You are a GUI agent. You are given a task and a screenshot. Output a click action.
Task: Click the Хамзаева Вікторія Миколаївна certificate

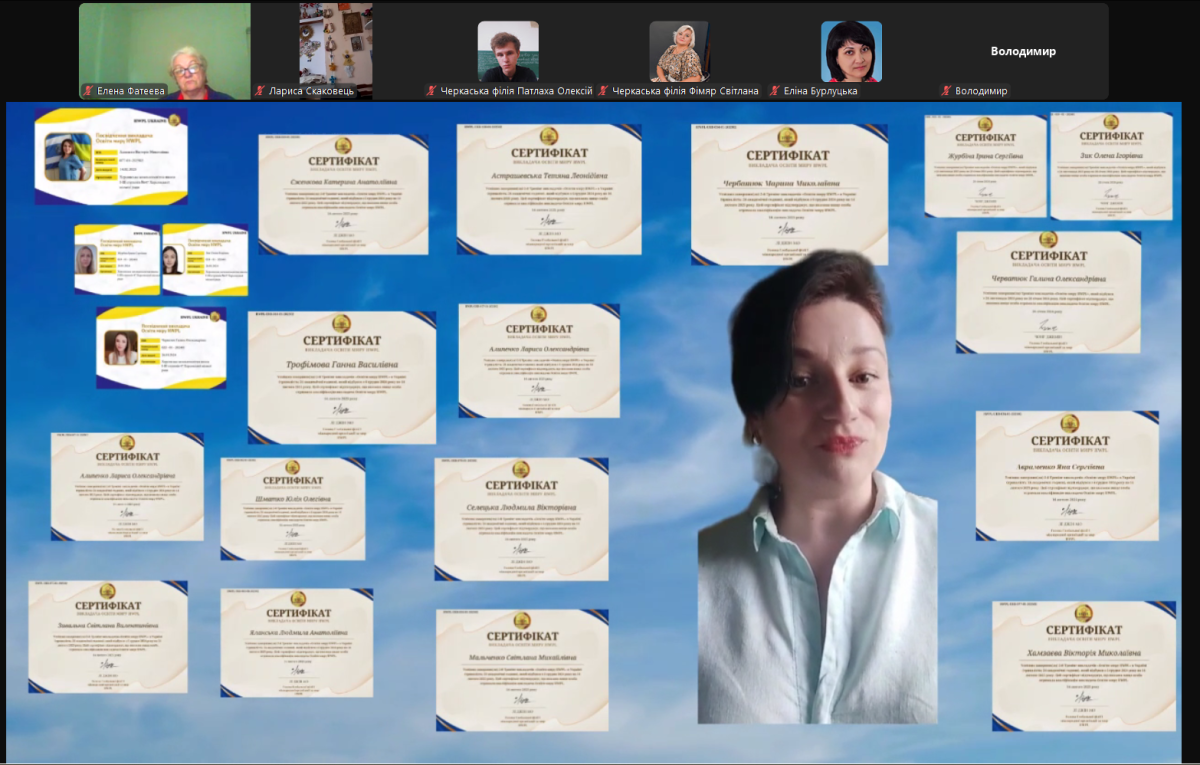(x=1083, y=666)
